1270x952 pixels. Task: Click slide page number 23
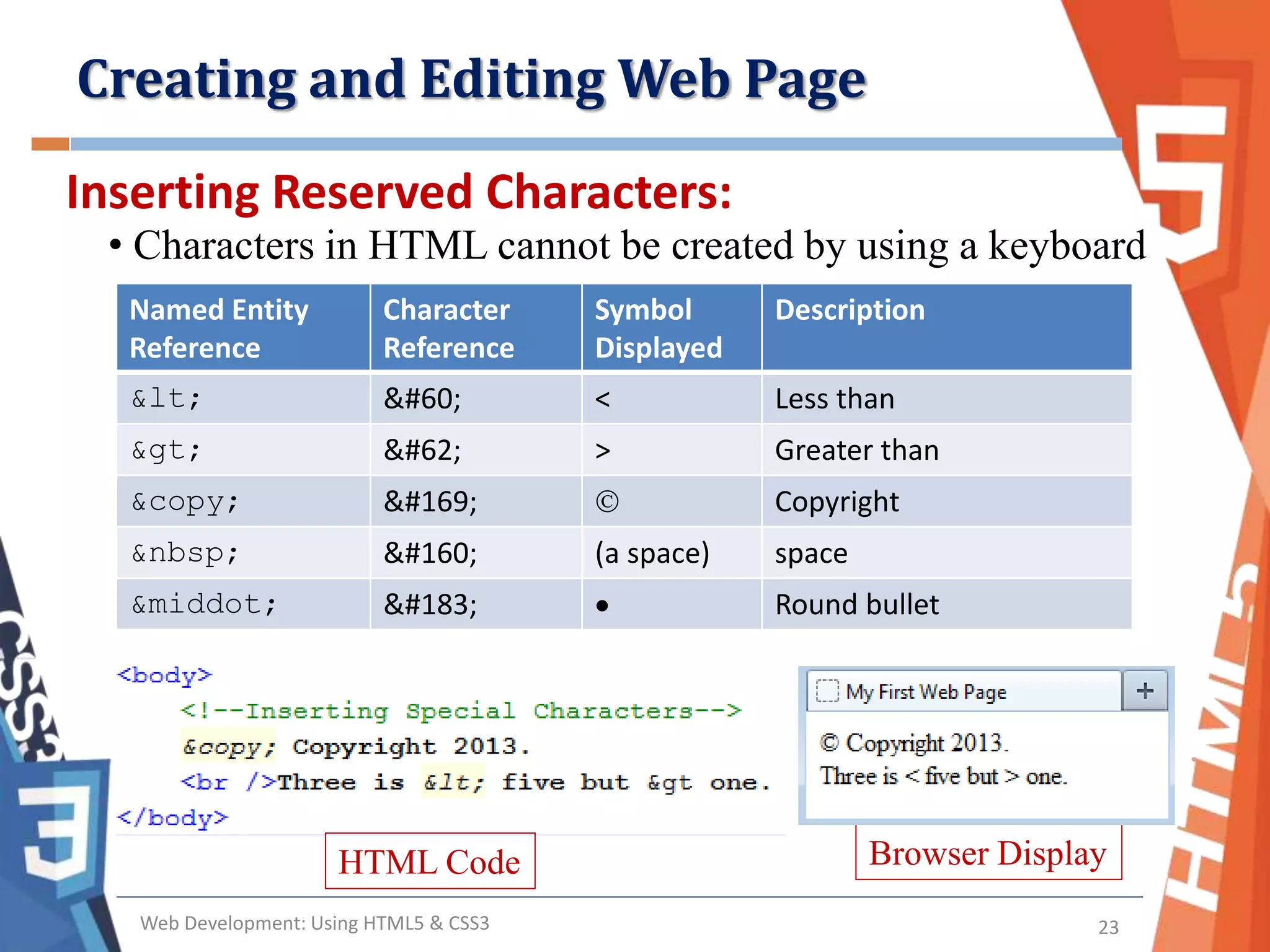click(x=1108, y=927)
